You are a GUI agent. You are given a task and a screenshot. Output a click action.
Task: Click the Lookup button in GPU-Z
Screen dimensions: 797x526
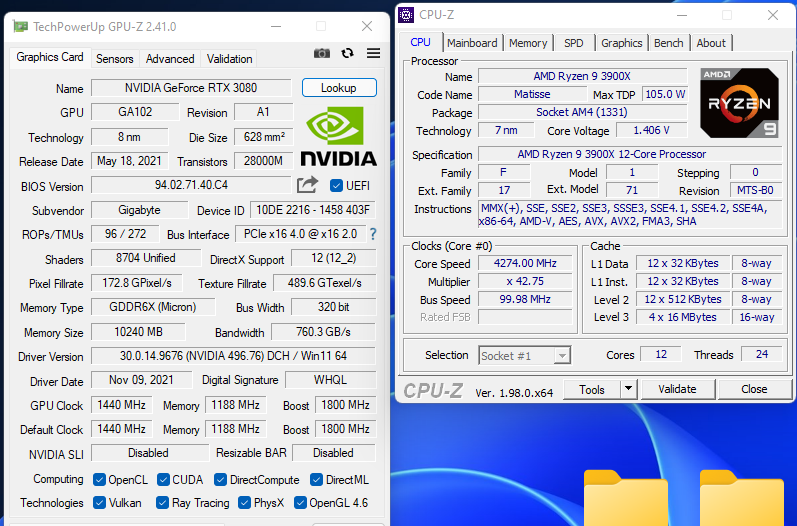pyautogui.click(x=339, y=88)
